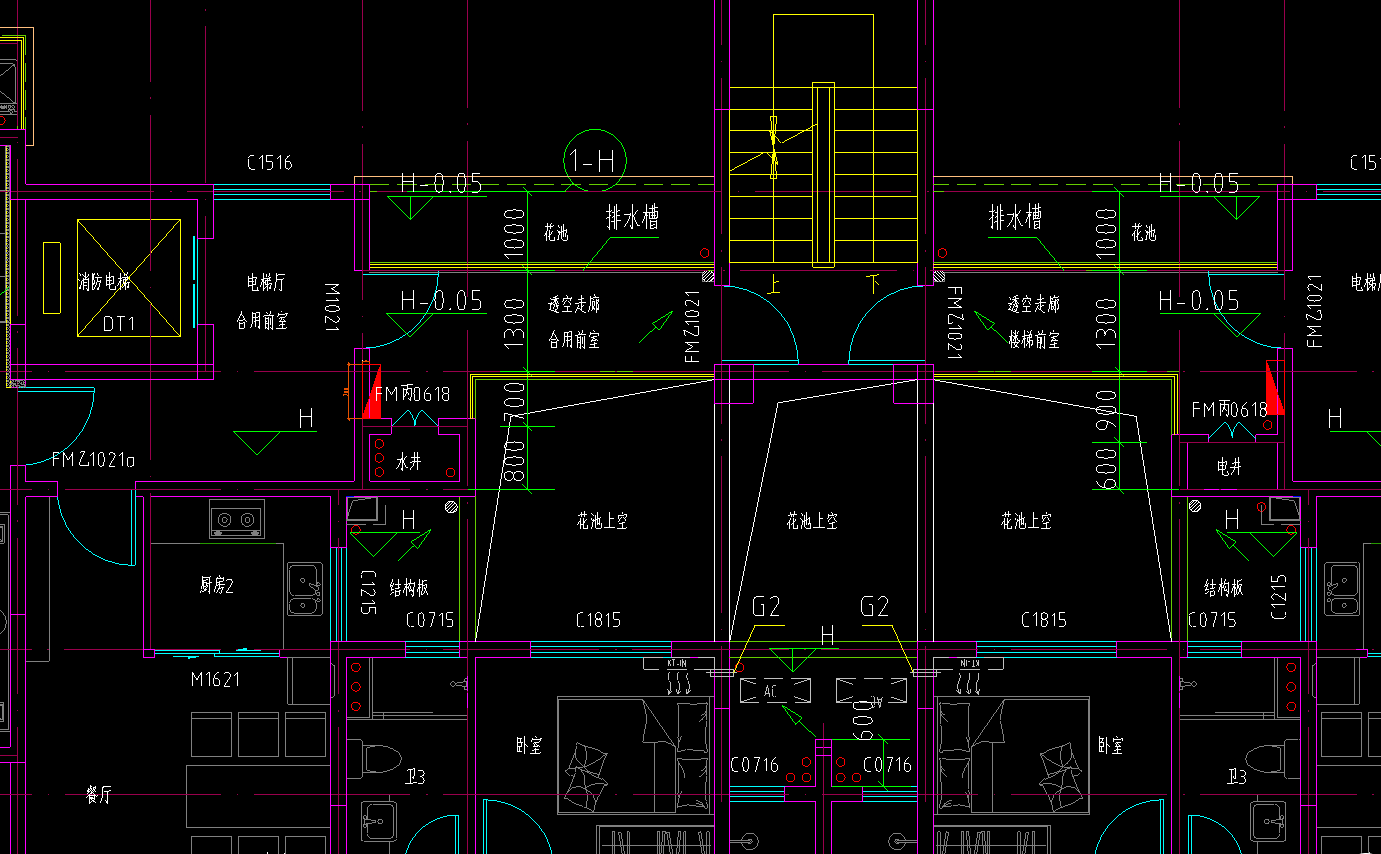The image size is (1381, 854).
Task: Click the right 排水槽 annotation
Action: point(1016,216)
